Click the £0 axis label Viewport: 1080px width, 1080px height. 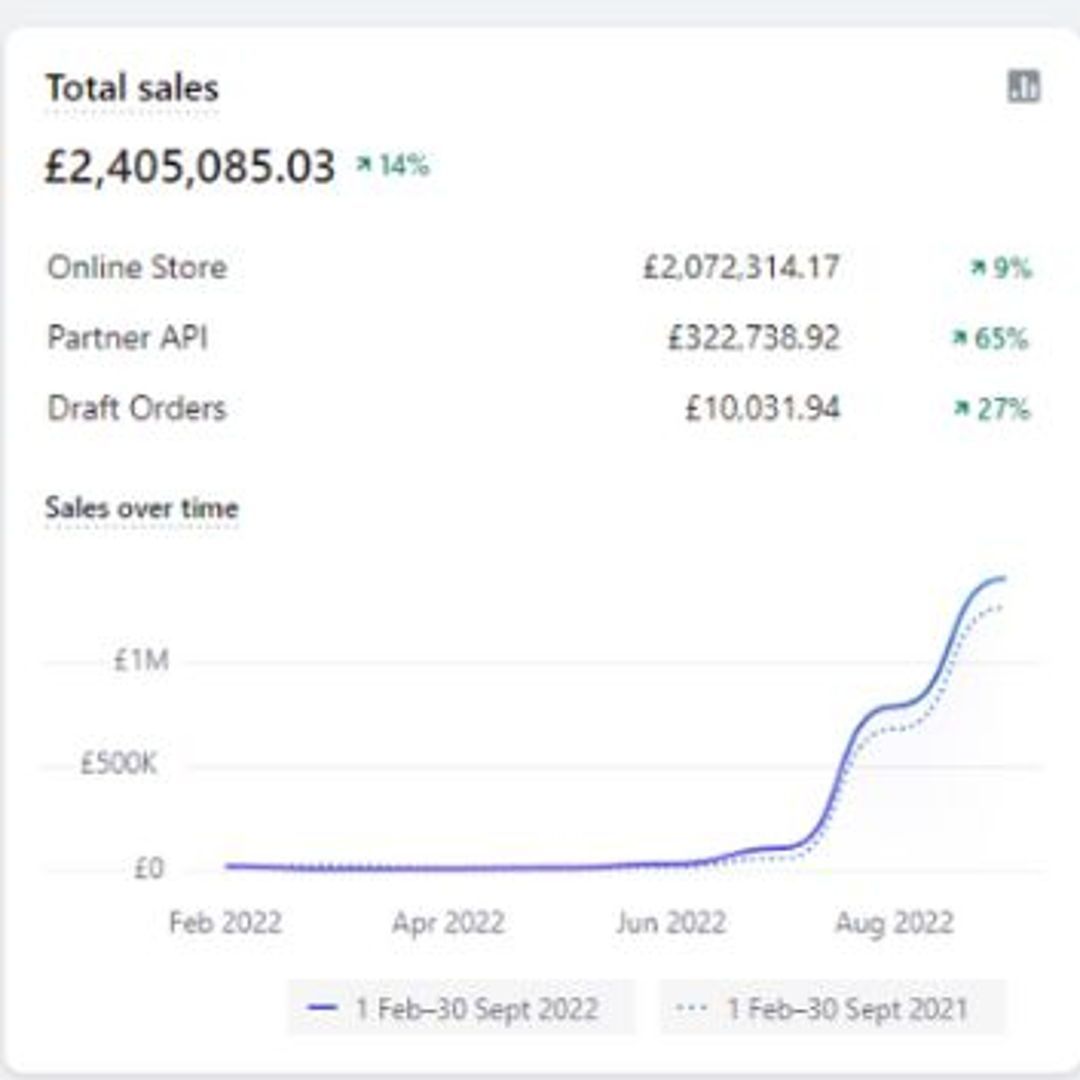(x=149, y=868)
